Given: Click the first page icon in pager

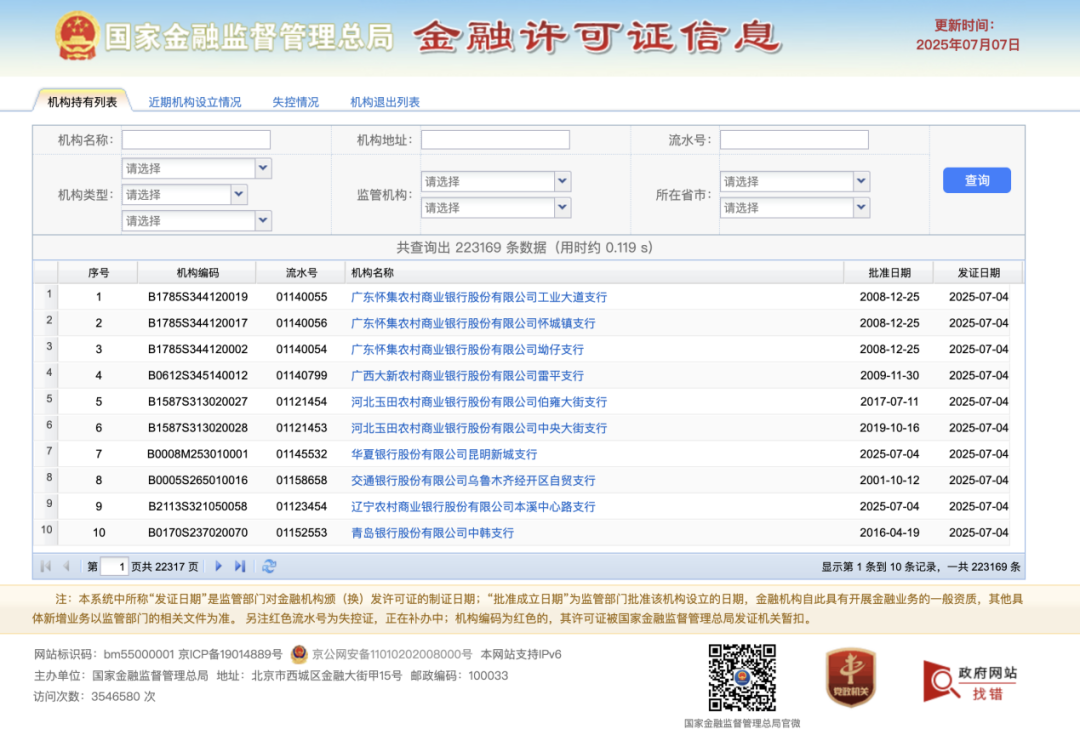Looking at the screenshot, I should (45, 566).
